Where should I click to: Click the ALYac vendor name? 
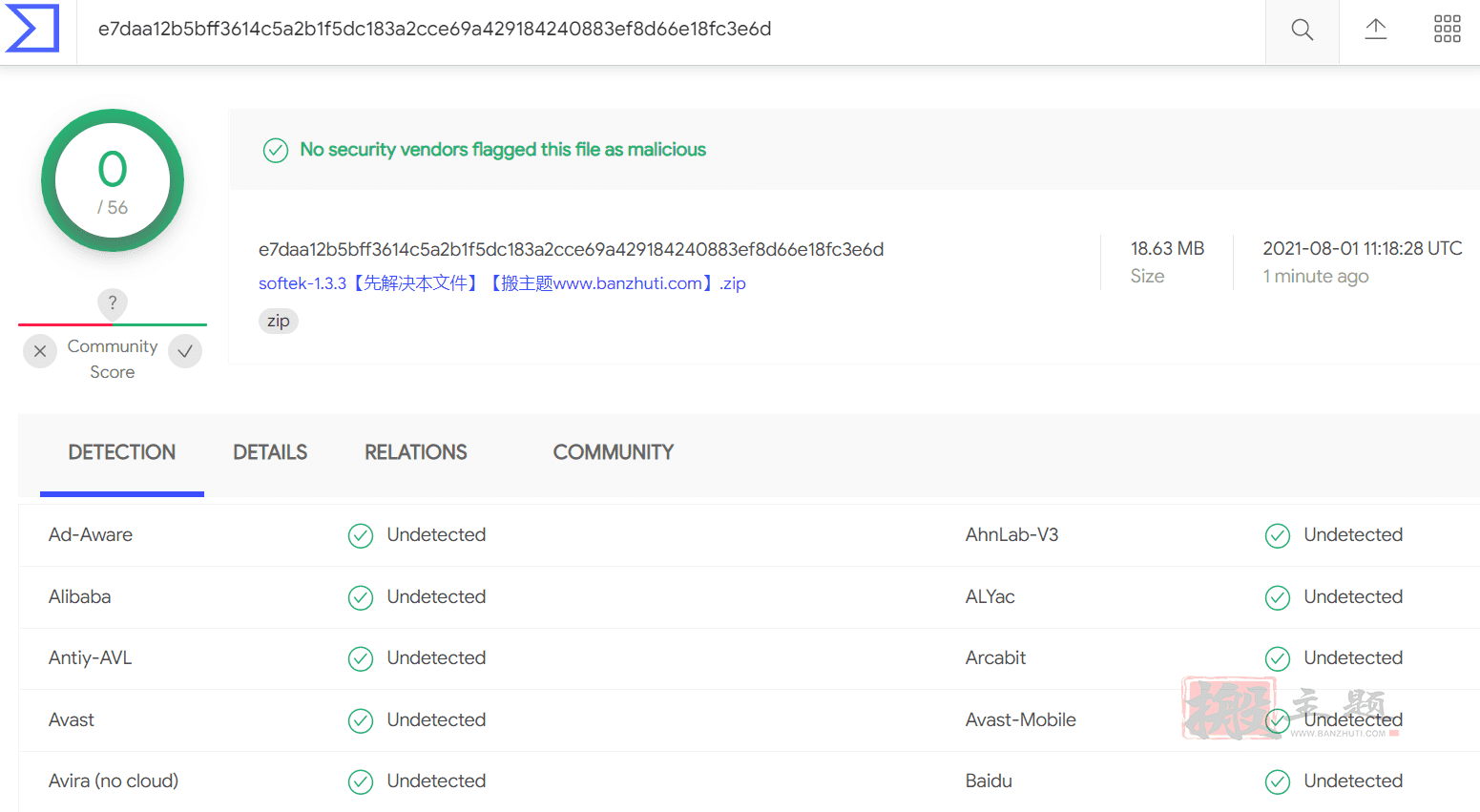990,597
